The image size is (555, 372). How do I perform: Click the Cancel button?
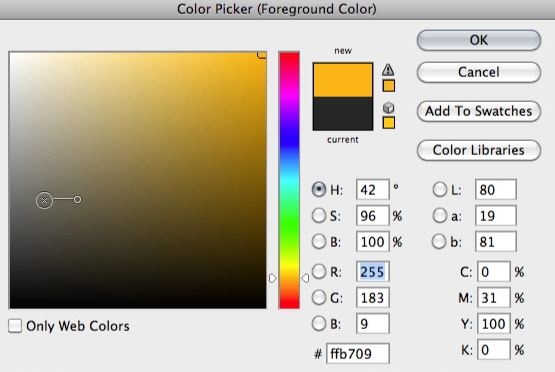pyautogui.click(x=479, y=72)
